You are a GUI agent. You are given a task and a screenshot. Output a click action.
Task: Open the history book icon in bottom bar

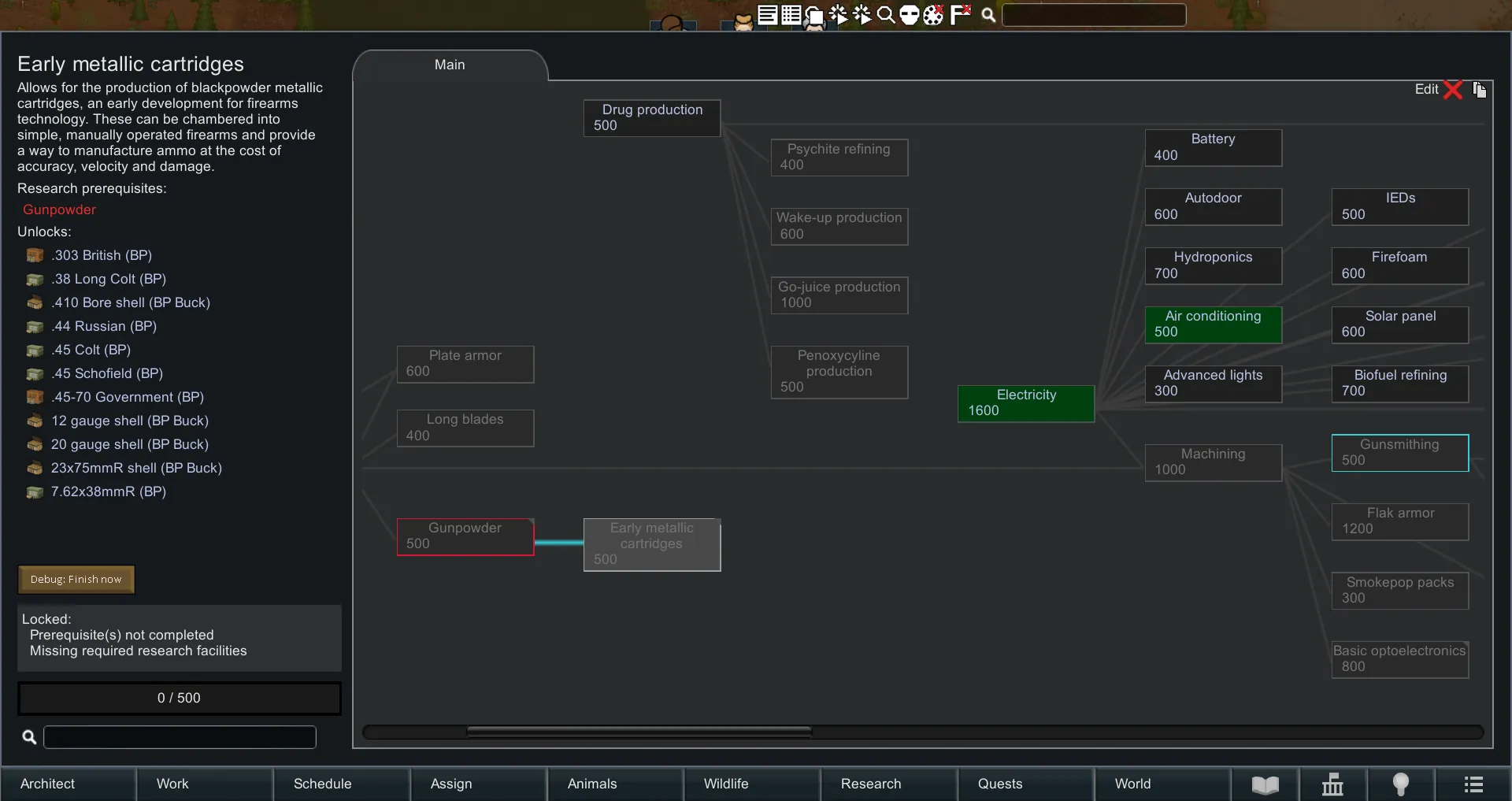pyautogui.click(x=1265, y=784)
